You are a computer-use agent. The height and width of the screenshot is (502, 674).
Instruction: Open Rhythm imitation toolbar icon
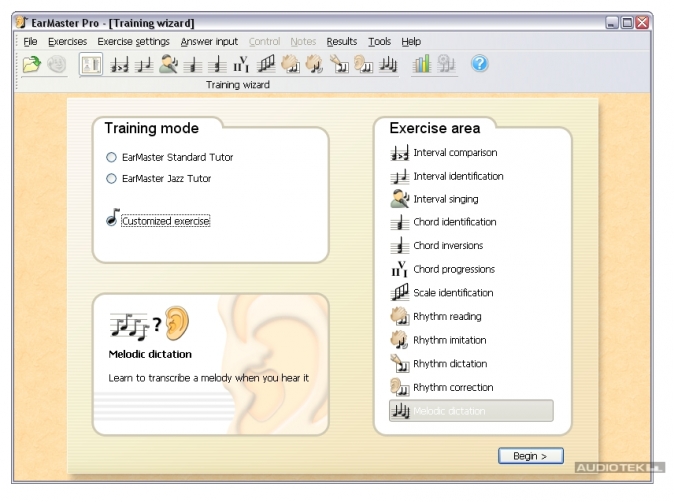coord(314,64)
